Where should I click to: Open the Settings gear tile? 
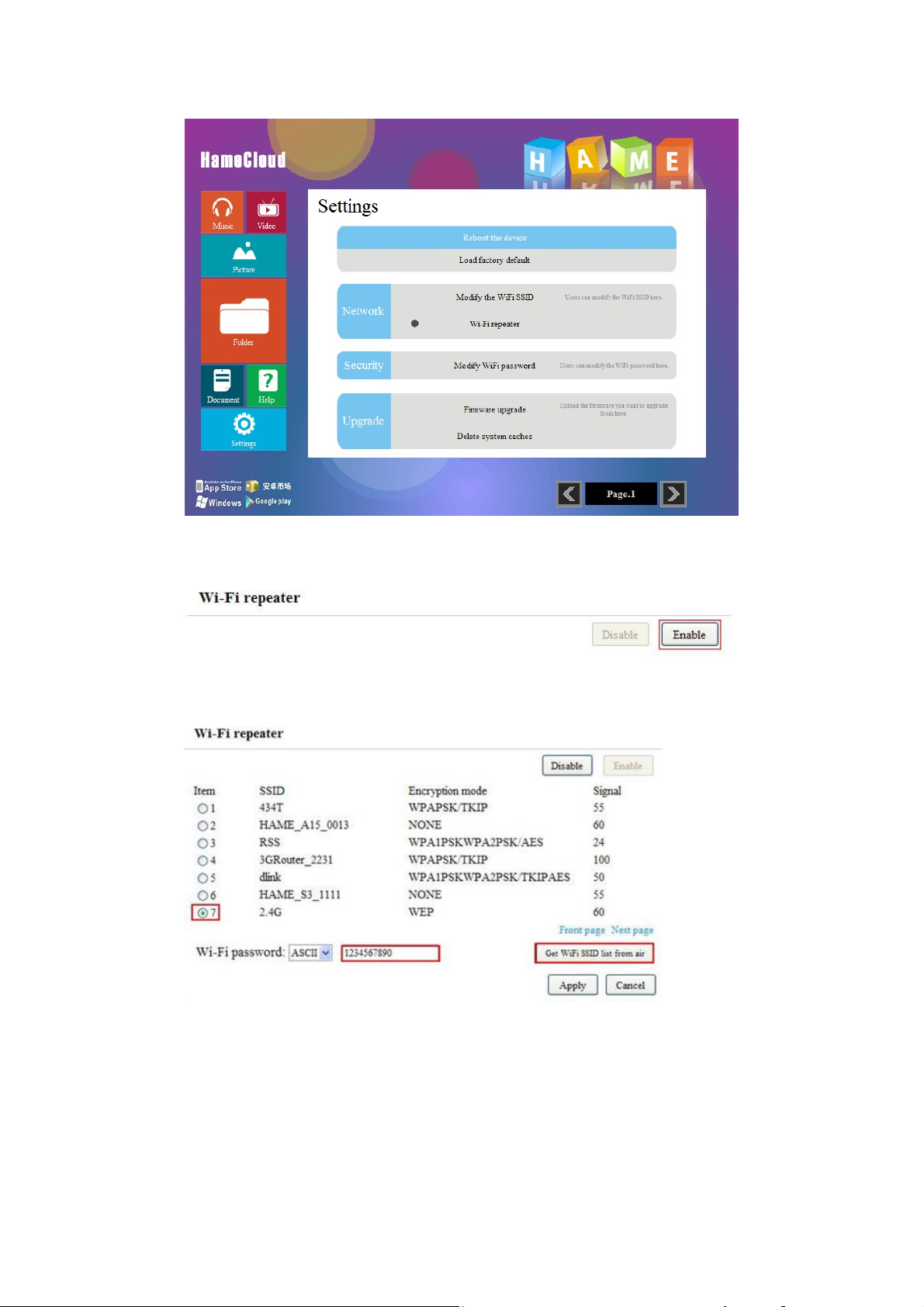244,429
